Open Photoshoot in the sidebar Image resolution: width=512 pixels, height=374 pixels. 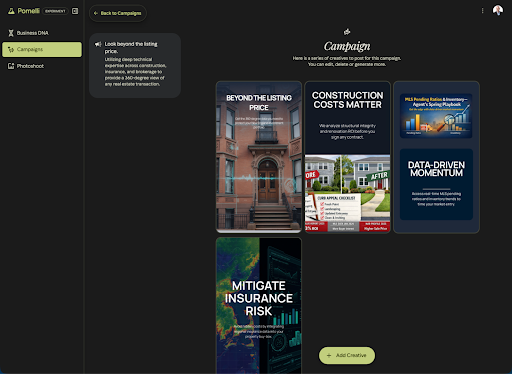(42, 66)
